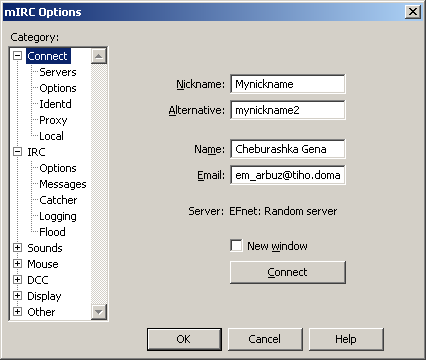This screenshot has height=360, width=426.
Task: Expand the Other category
Action: tap(17, 312)
